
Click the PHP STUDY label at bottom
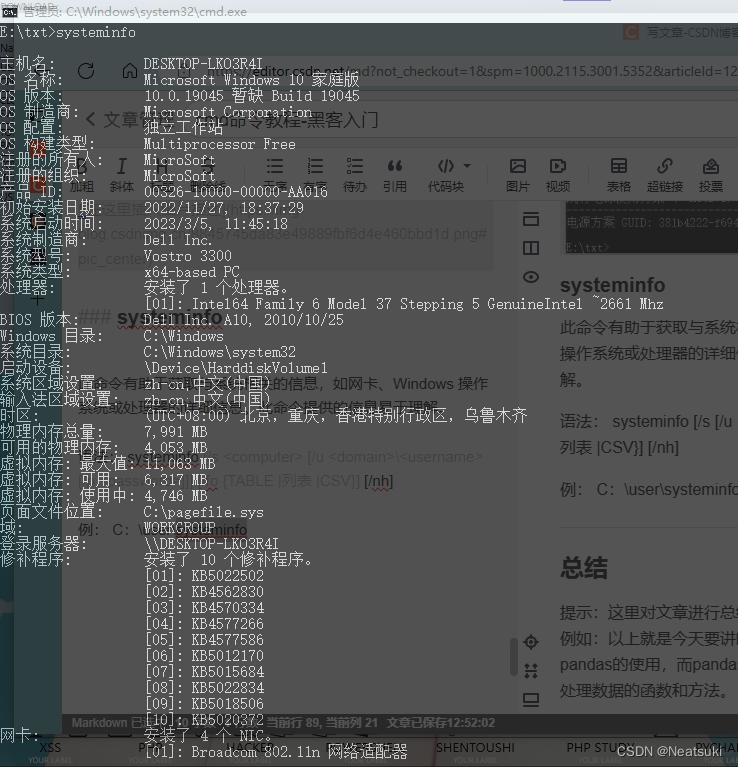[x=601, y=747]
